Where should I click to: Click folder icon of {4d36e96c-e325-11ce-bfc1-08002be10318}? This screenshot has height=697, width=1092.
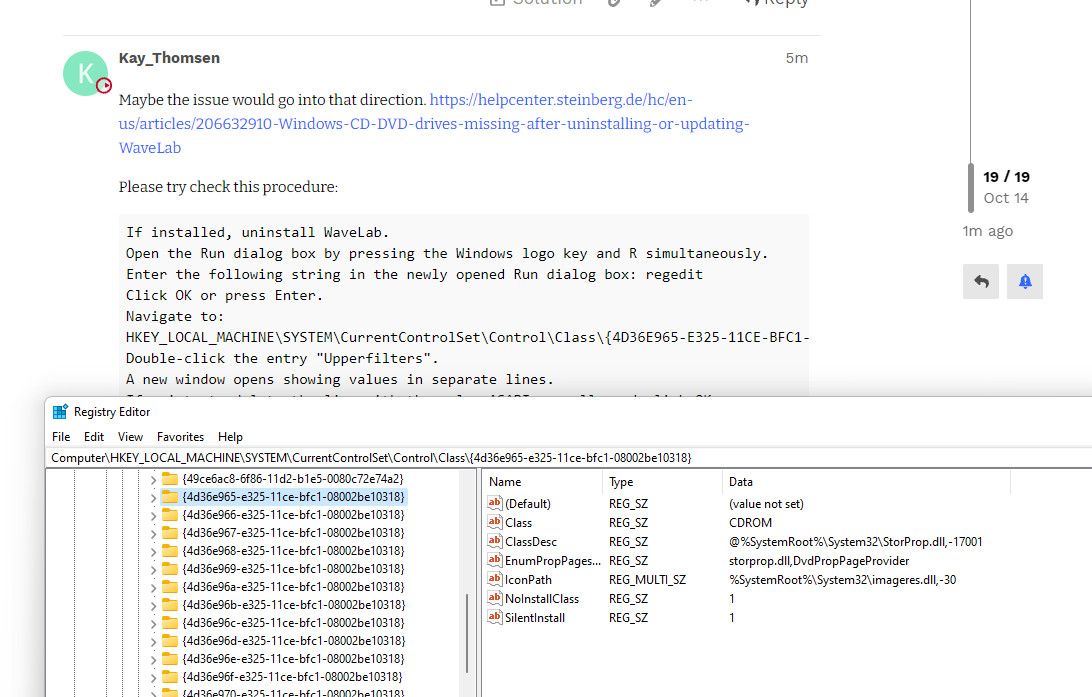pyautogui.click(x=170, y=622)
